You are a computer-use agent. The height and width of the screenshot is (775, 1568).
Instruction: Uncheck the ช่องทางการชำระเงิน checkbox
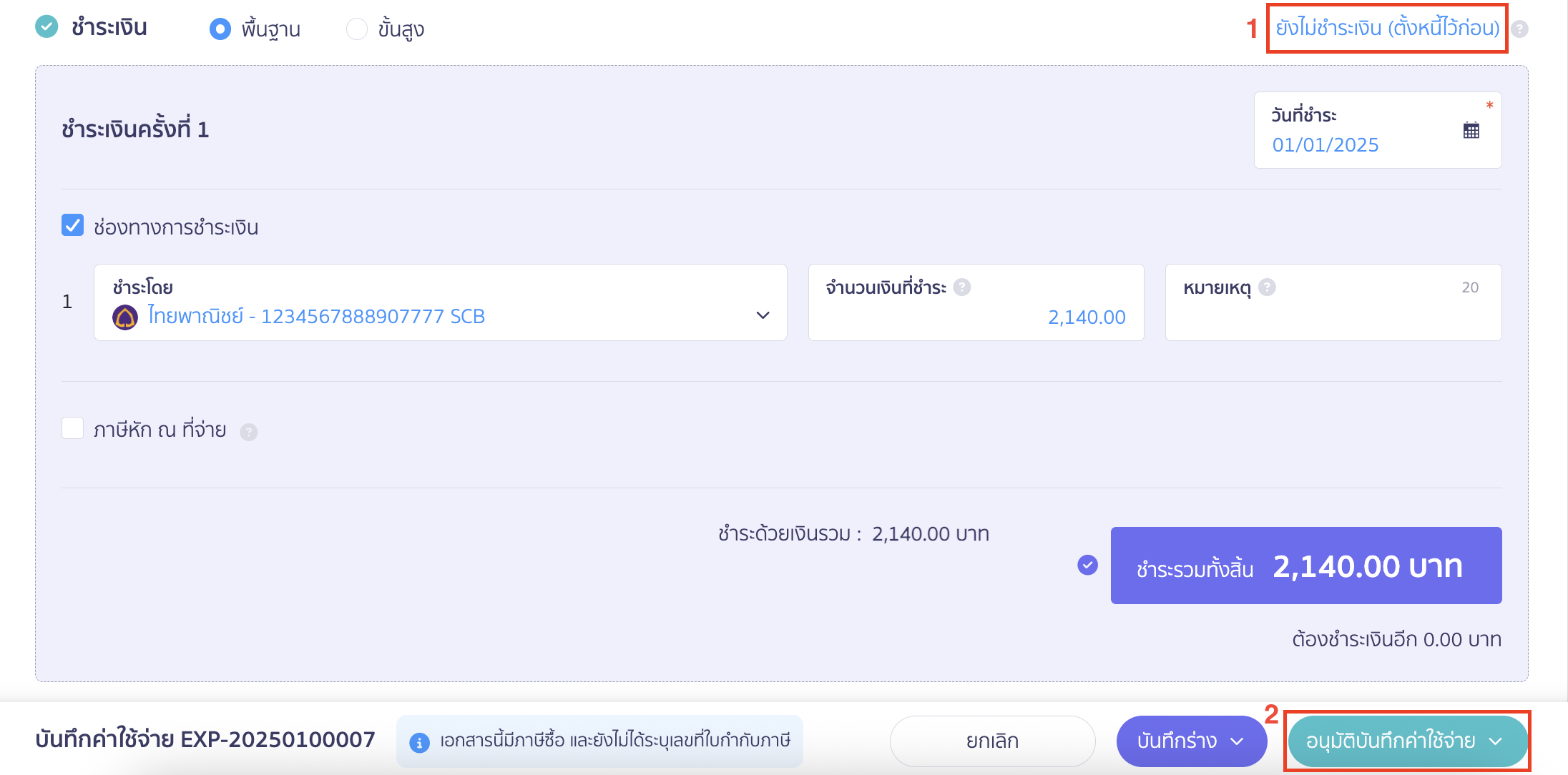[x=72, y=226]
